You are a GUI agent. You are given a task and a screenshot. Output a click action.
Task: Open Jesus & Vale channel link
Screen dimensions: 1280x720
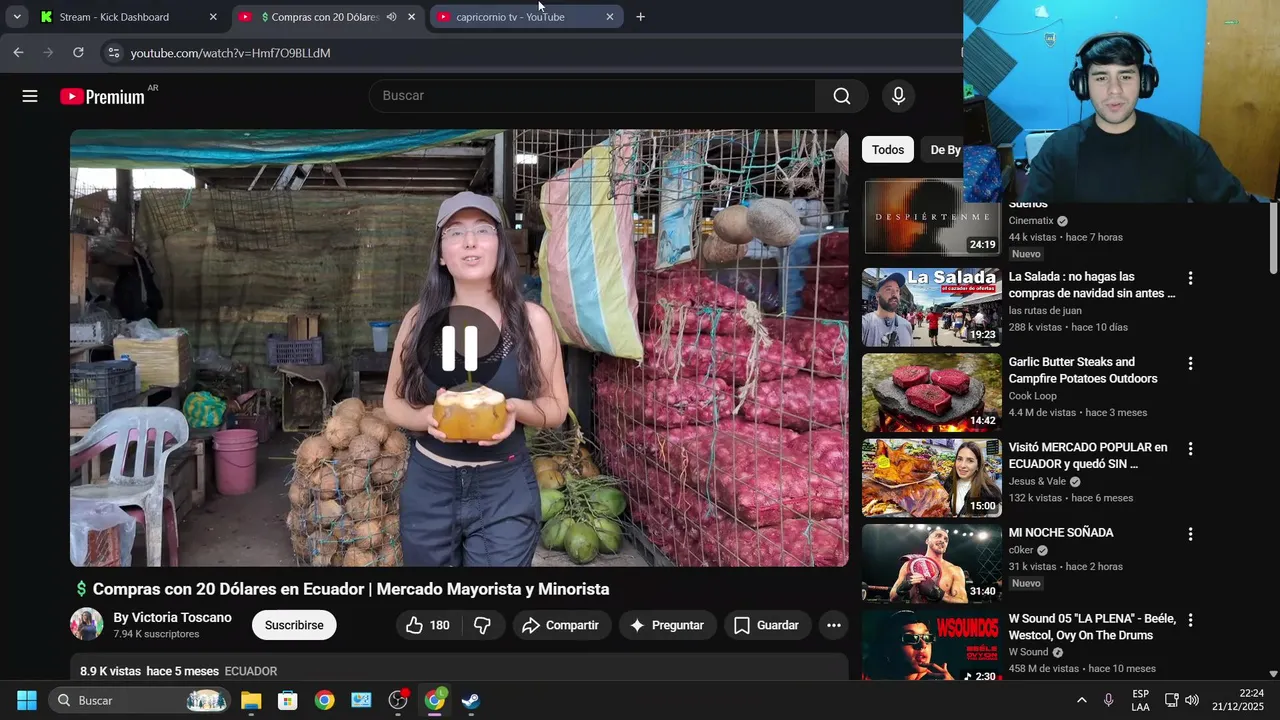(x=1037, y=481)
